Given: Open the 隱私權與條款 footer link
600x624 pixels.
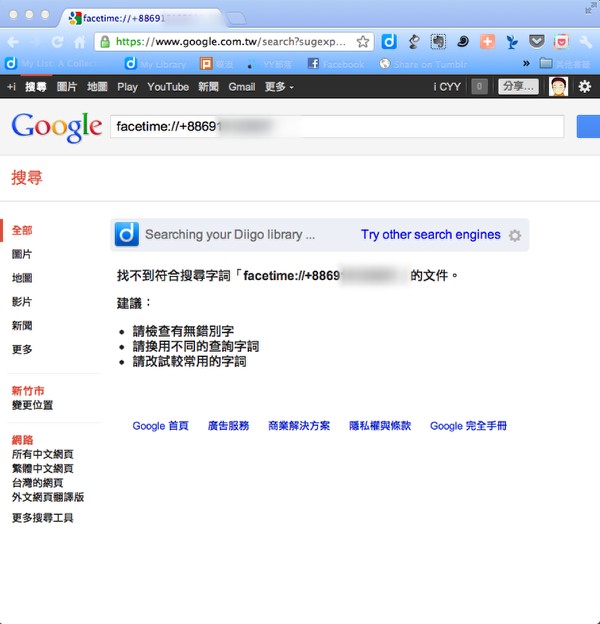Looking at the screenshot, I should 380,426.
